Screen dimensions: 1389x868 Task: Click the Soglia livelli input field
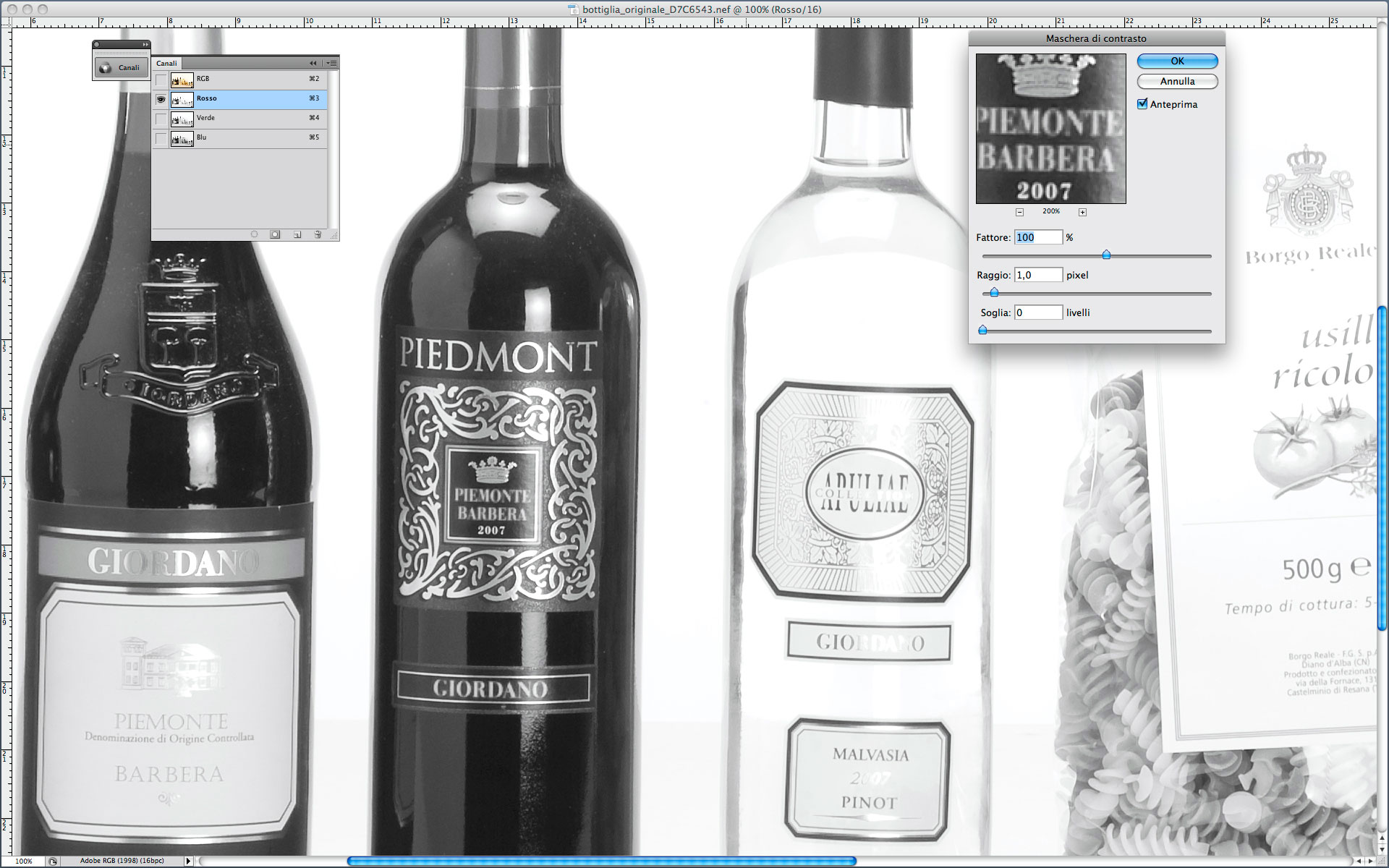point(1038,312)
